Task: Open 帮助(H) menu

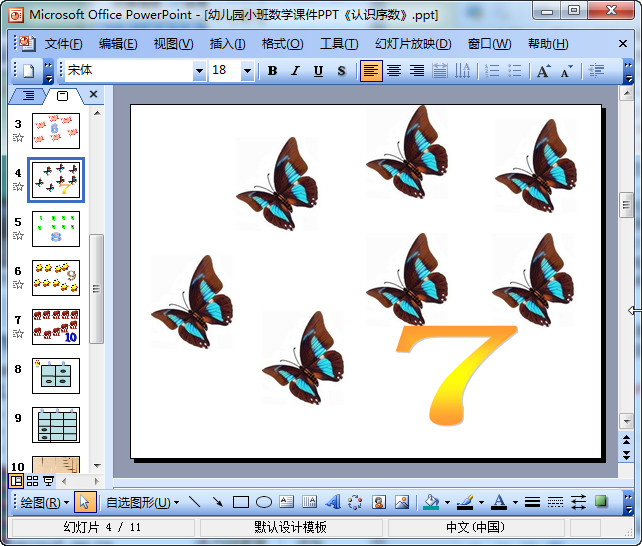Action: click(548, 43)
